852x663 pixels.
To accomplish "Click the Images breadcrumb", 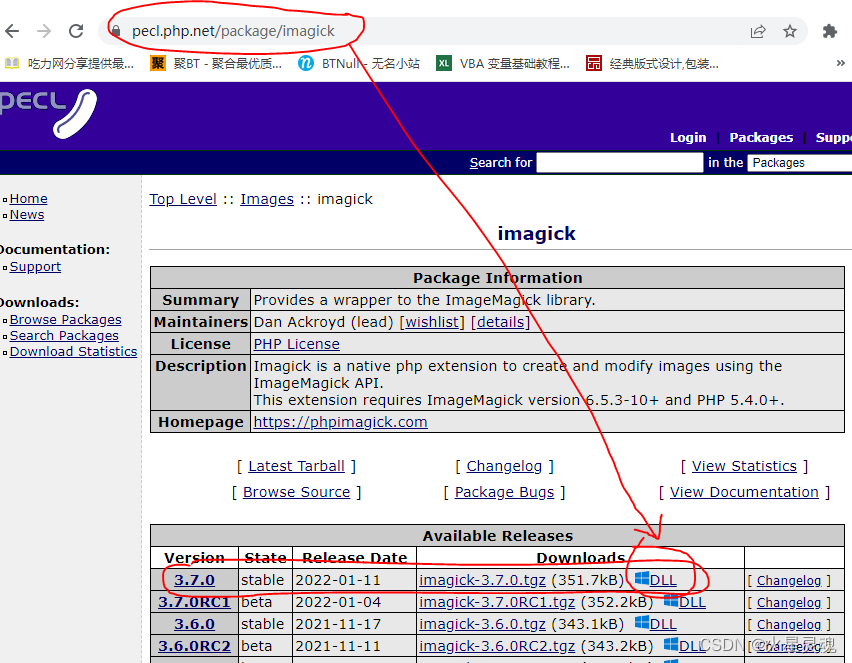I will (267, 199).
